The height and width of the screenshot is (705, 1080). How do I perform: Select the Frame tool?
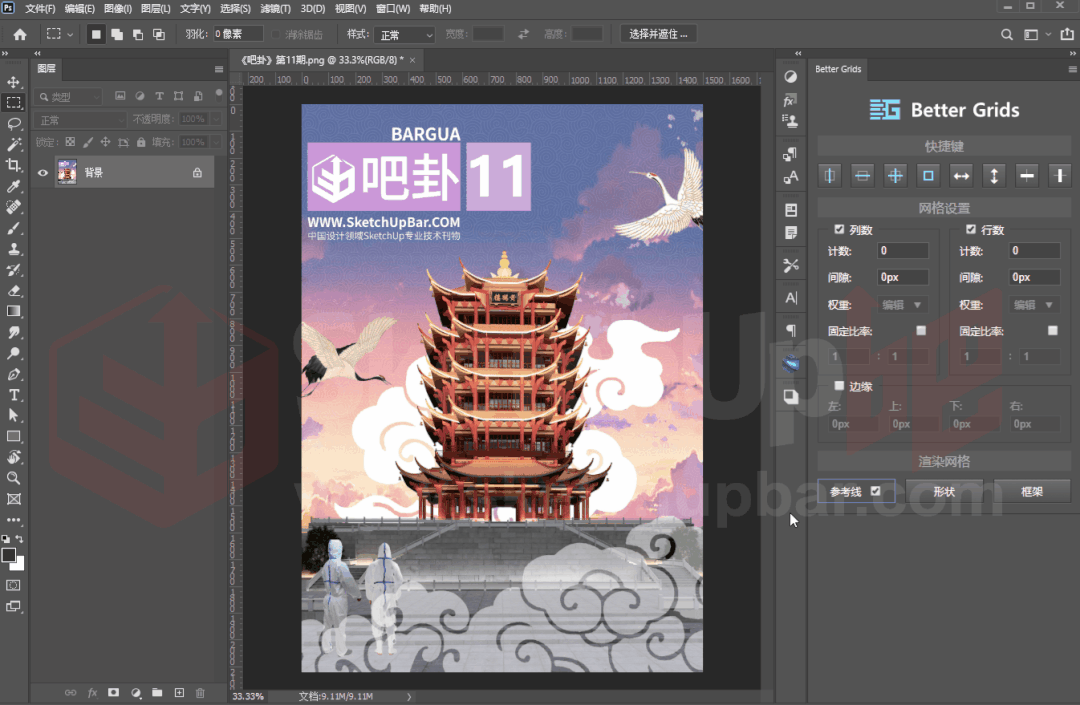tap(14, 499)
